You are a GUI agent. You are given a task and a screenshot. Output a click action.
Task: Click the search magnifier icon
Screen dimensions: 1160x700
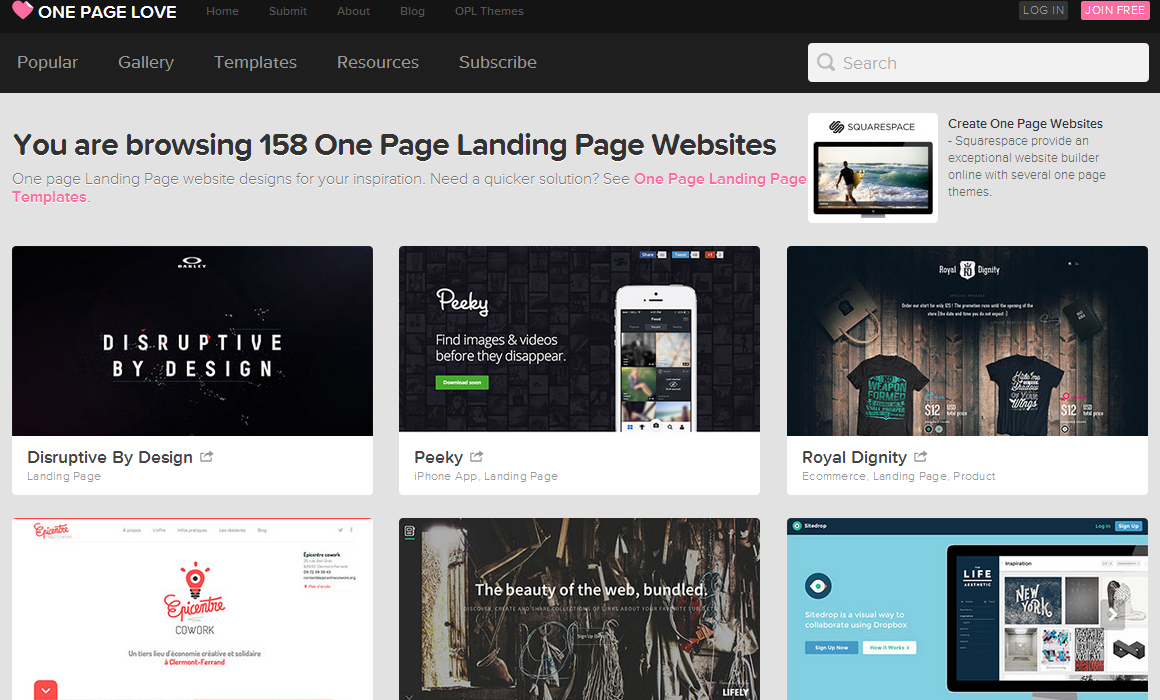[x=826, y=63]
